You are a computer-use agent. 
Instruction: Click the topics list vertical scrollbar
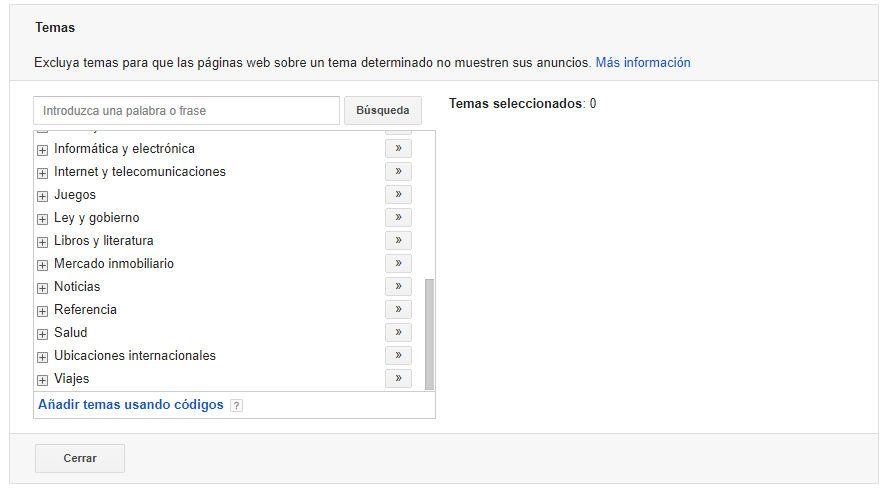(430, 333)
